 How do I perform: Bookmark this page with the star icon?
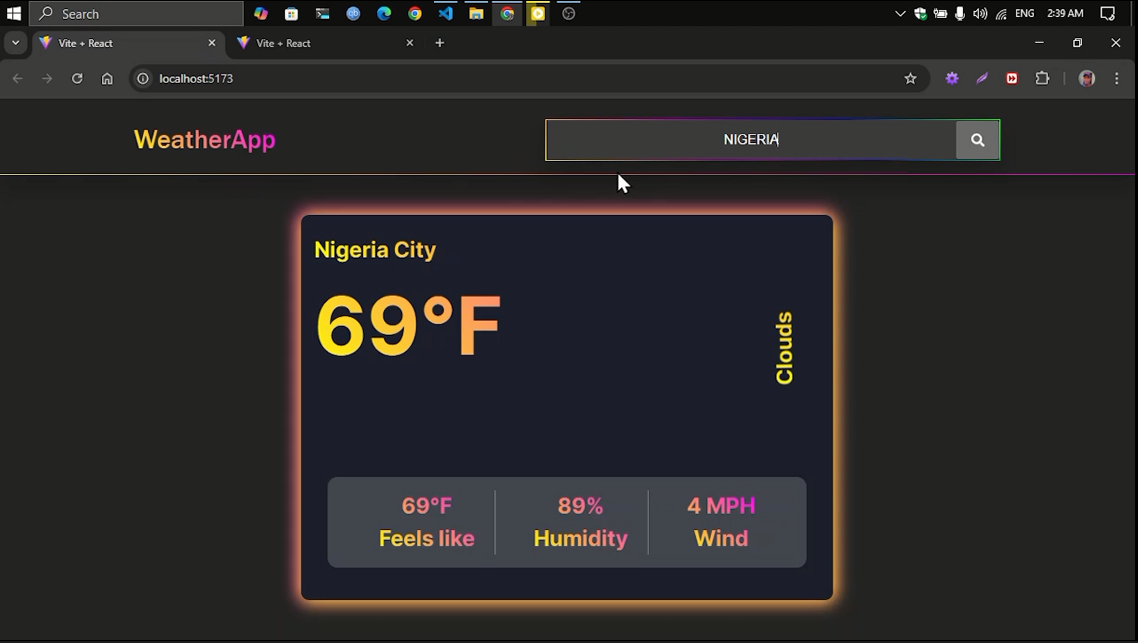point(910,78)
